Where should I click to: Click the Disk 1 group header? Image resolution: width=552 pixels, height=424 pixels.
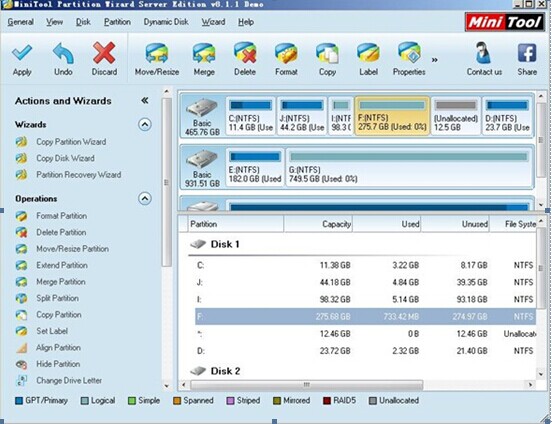pos(215,244)
